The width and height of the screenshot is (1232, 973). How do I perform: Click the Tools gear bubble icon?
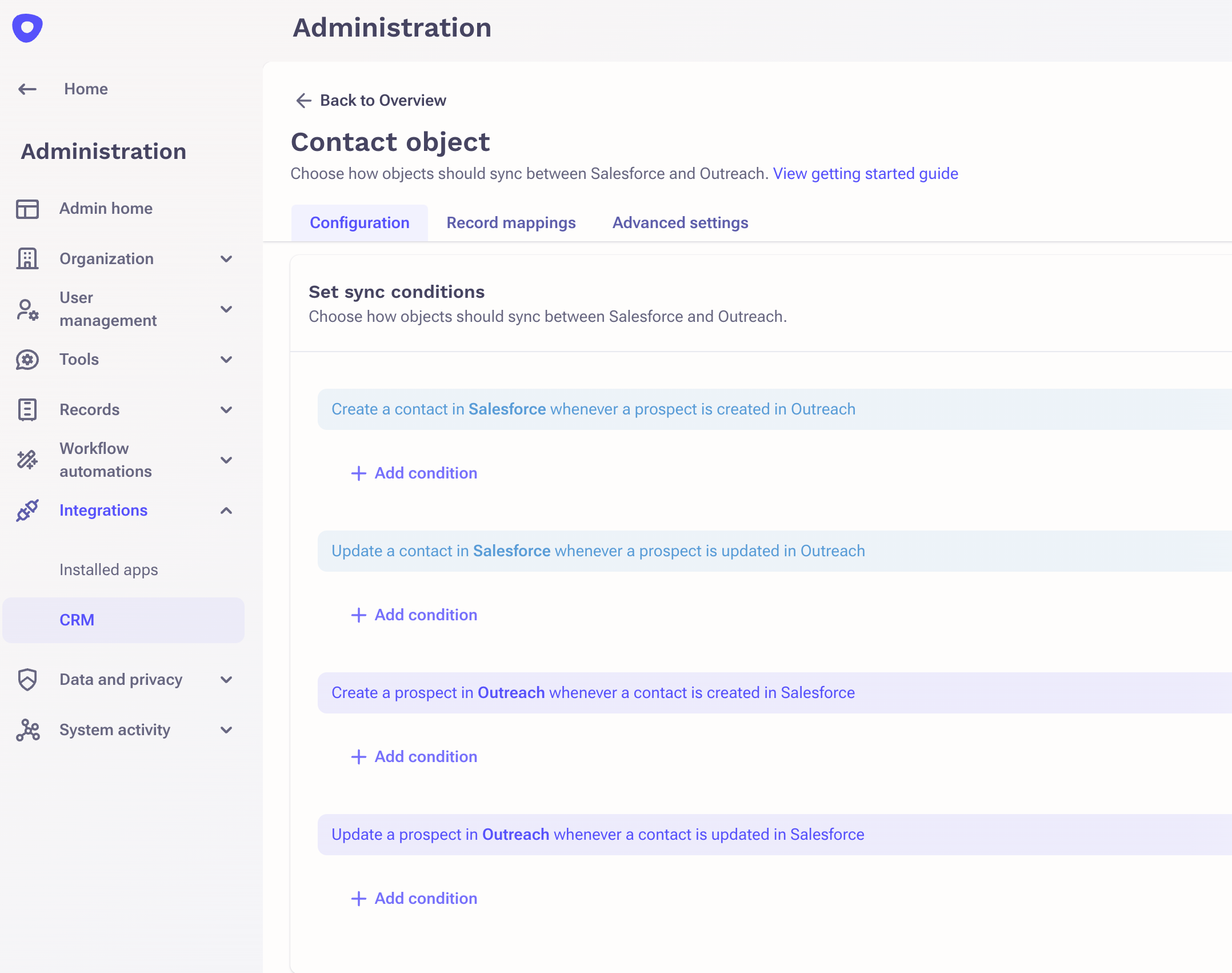(x=27, y=360)
